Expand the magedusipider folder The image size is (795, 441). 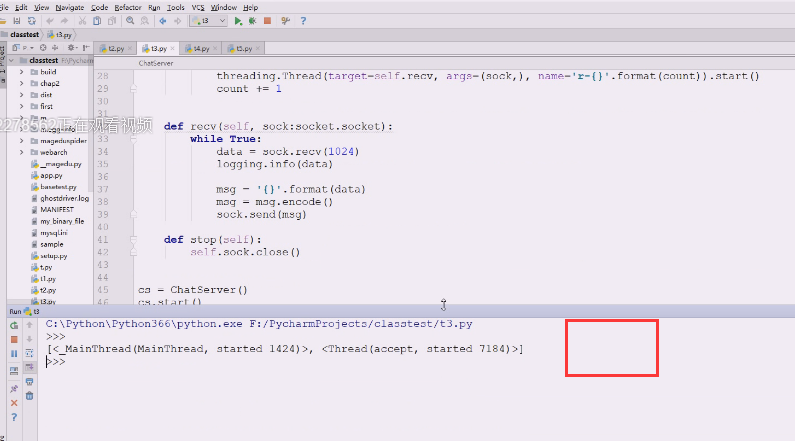[21, 141]
